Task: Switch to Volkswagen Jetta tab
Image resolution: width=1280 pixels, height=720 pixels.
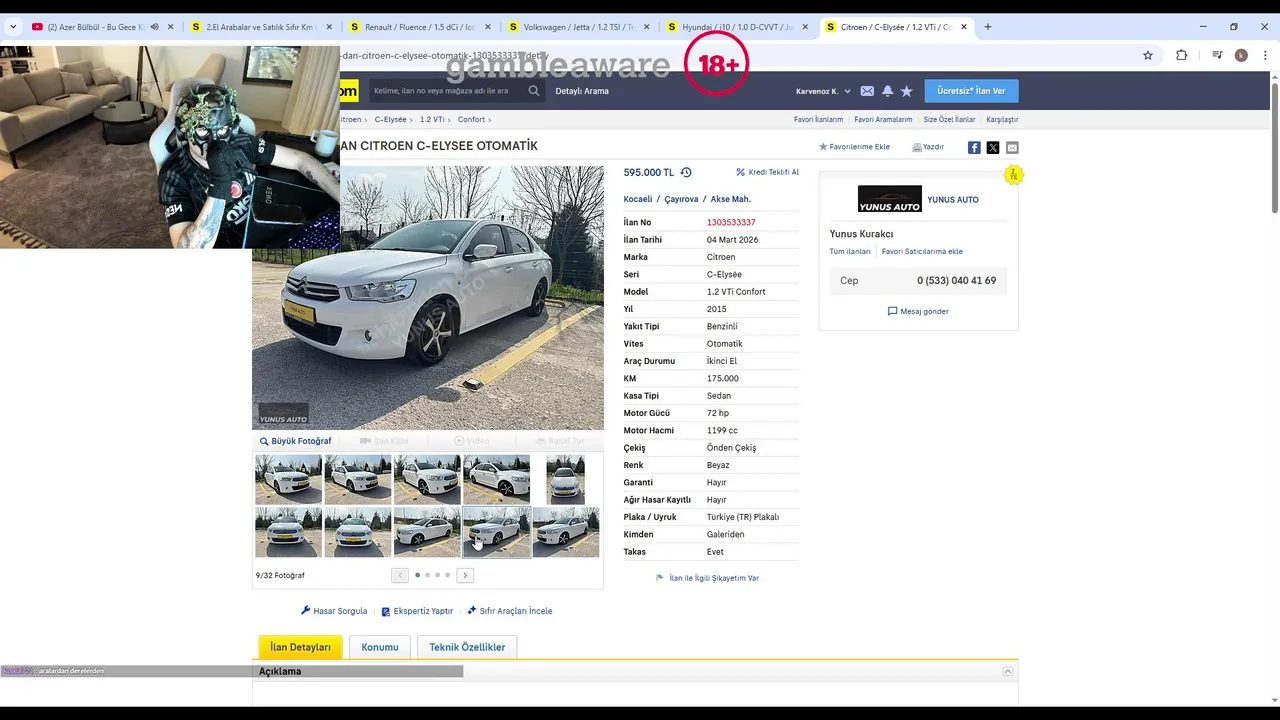Action: coord(578,27)
